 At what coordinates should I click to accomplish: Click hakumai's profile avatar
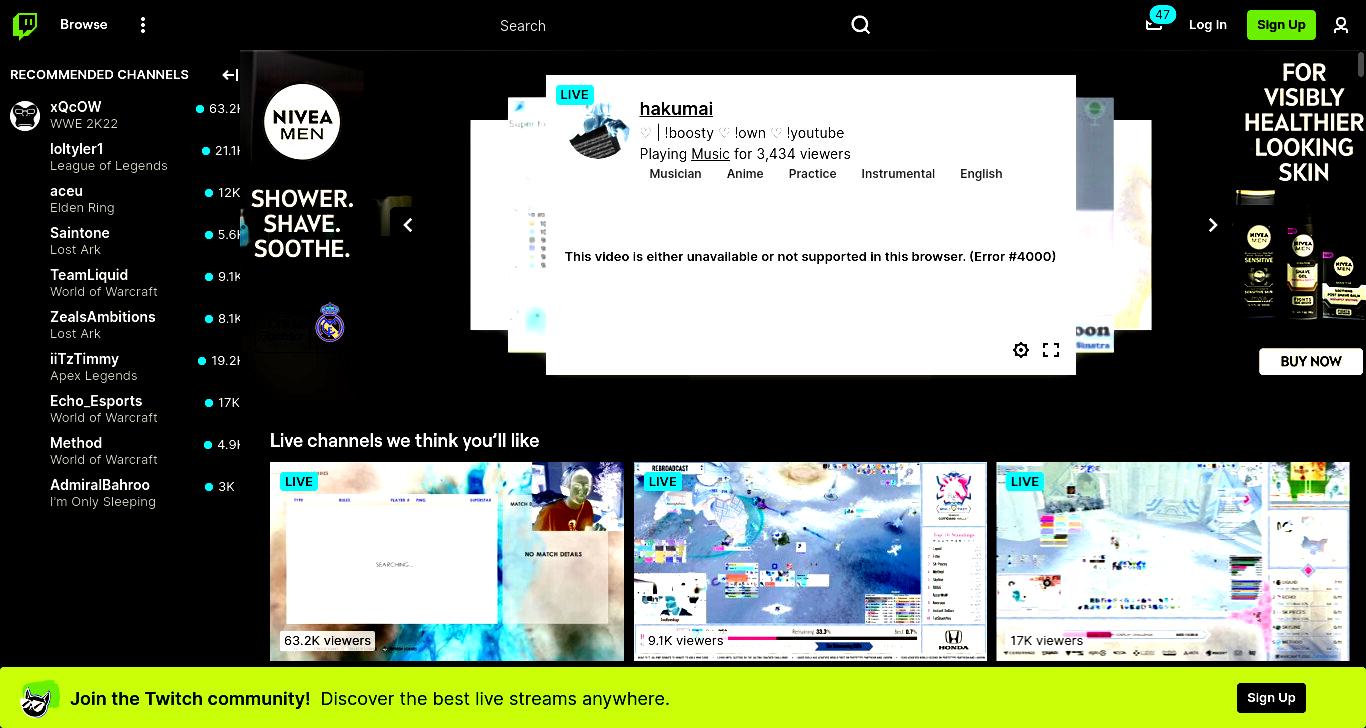tap(598, 129)
